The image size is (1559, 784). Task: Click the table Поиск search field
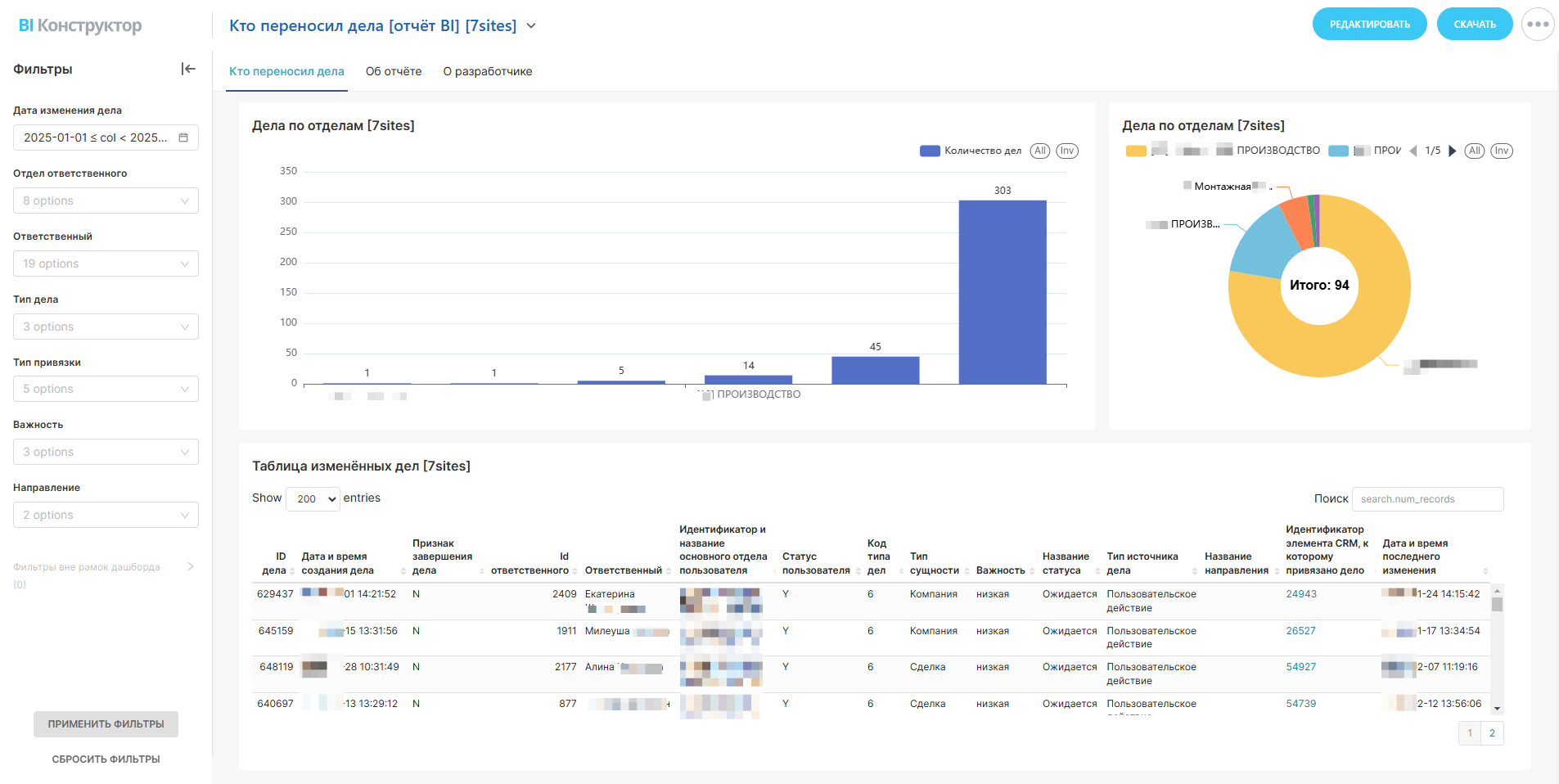tap(1427, 499)
